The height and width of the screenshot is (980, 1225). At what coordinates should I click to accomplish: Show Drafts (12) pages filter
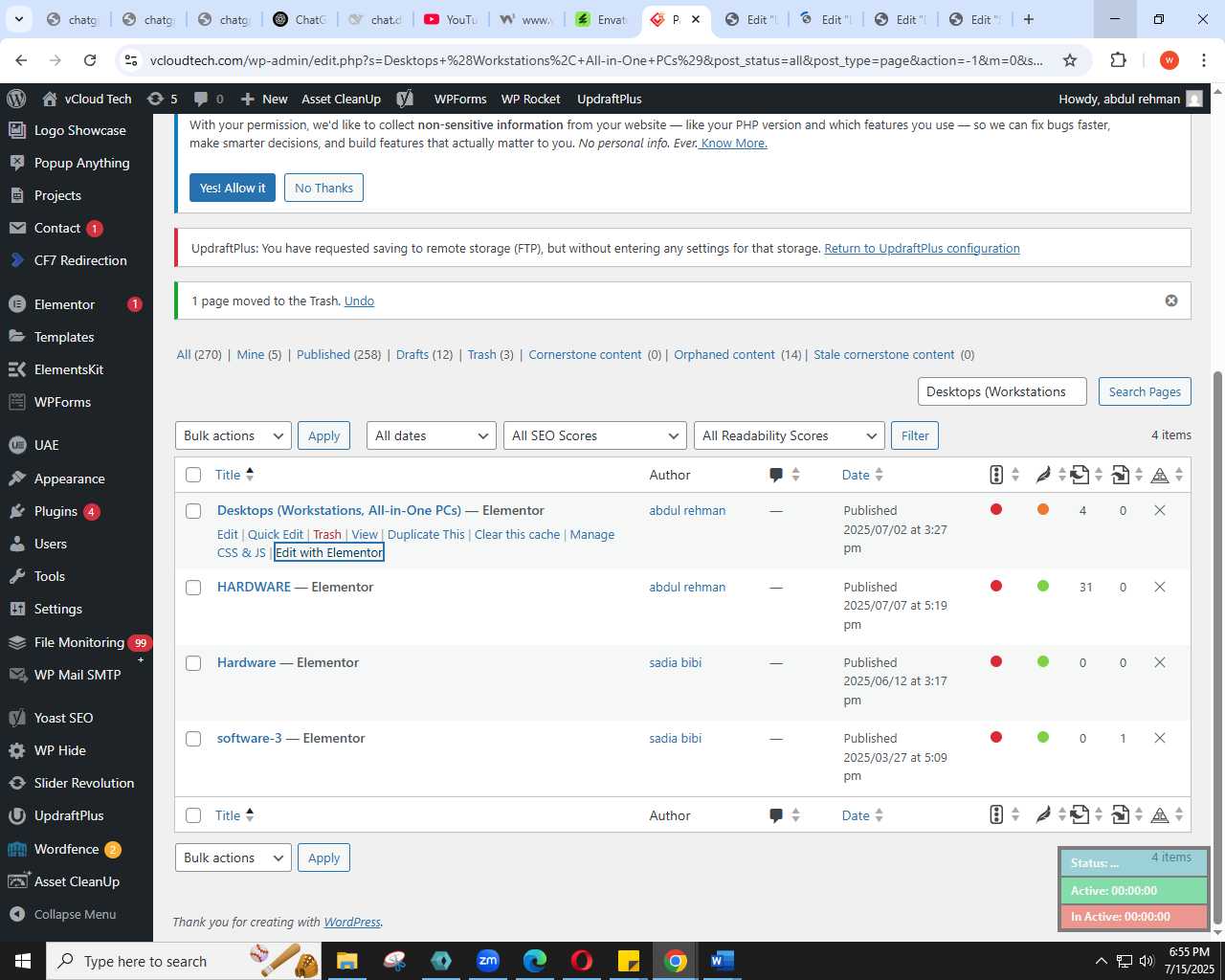(424, 354)
